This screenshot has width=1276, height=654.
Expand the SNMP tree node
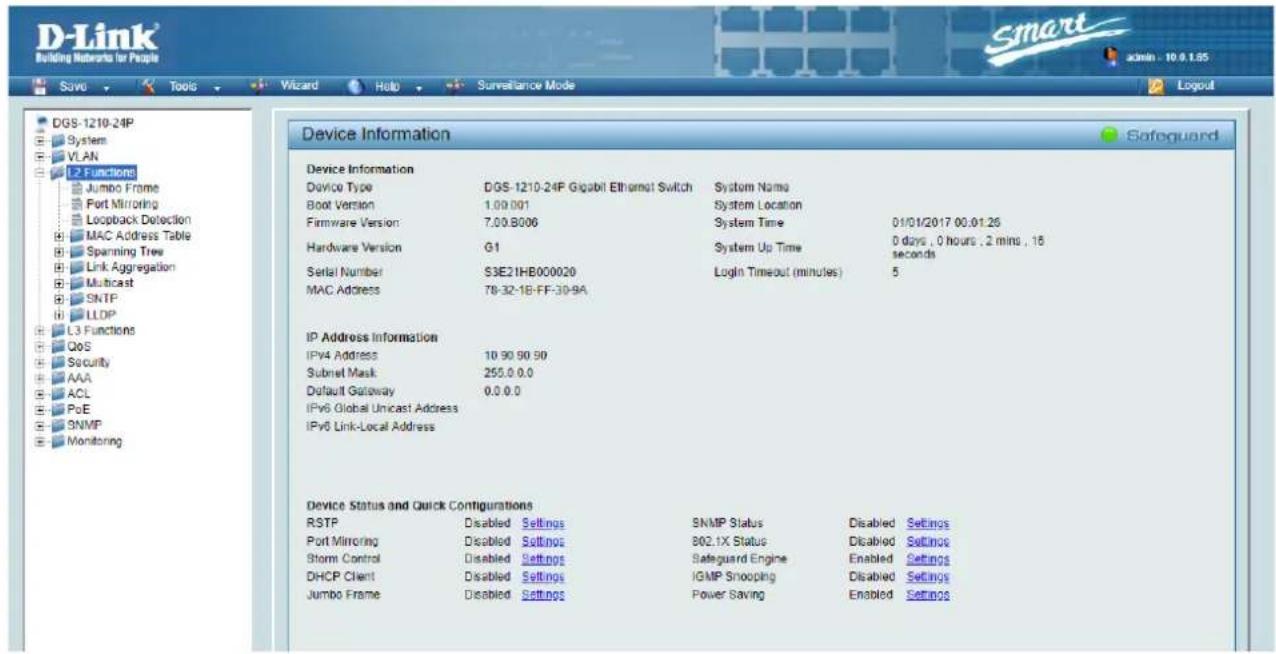point(41,425)
